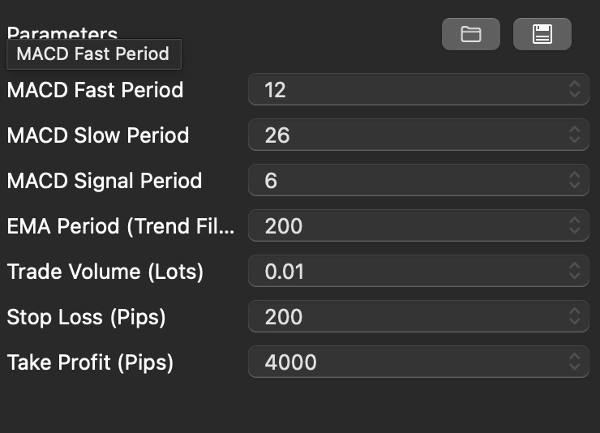Viewport: 600px width, 433px height.
Task: Click the stepper arrows for MACD Slow Period
Action: tap(575, 135)
